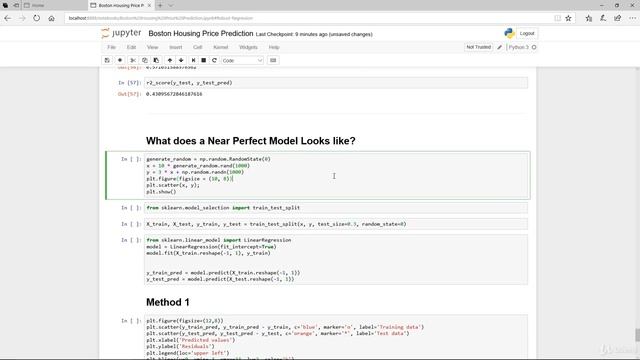Click the train_test_split import cell

(336, 208)
